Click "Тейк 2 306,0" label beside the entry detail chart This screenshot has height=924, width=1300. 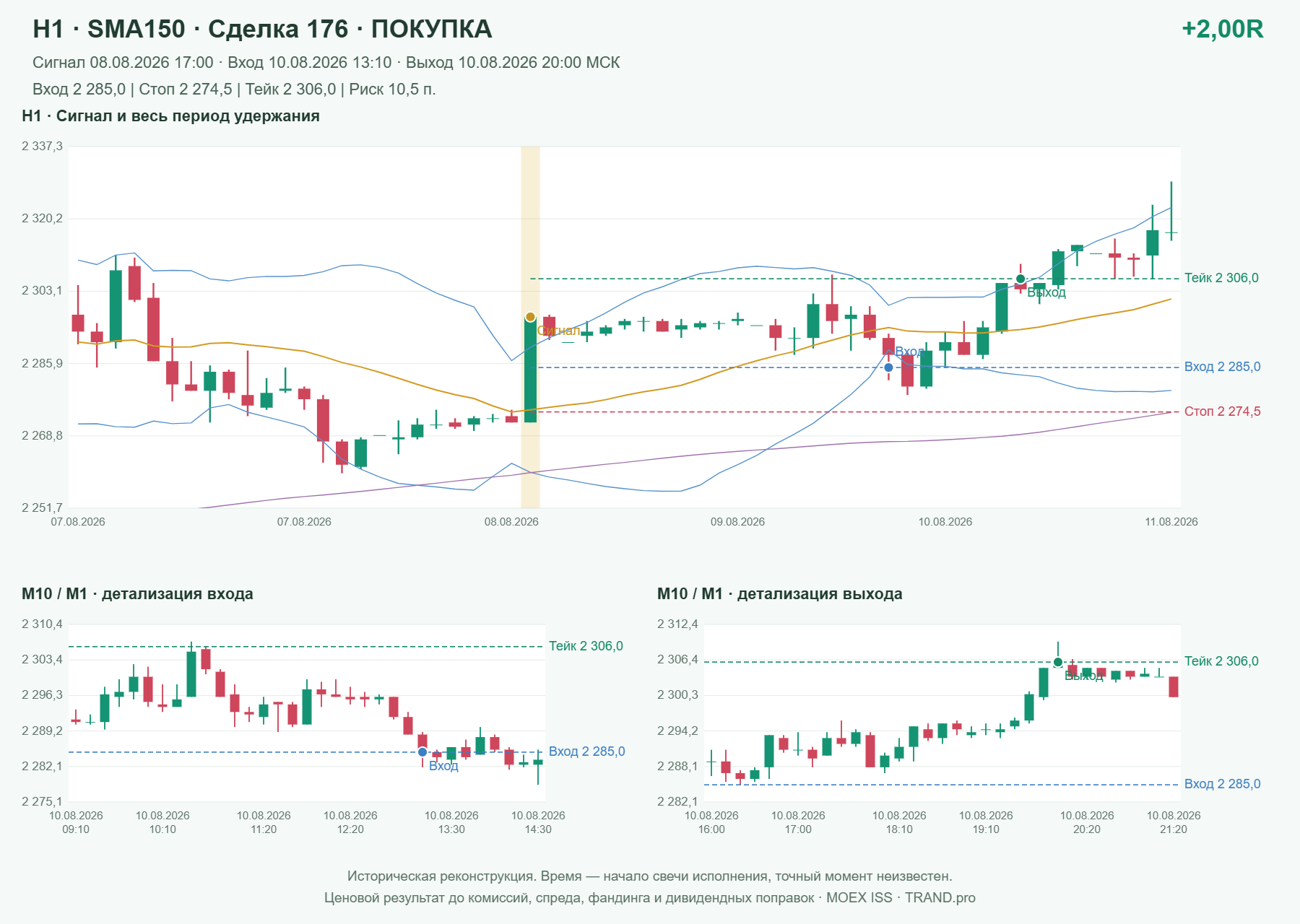tap(586, 646)
